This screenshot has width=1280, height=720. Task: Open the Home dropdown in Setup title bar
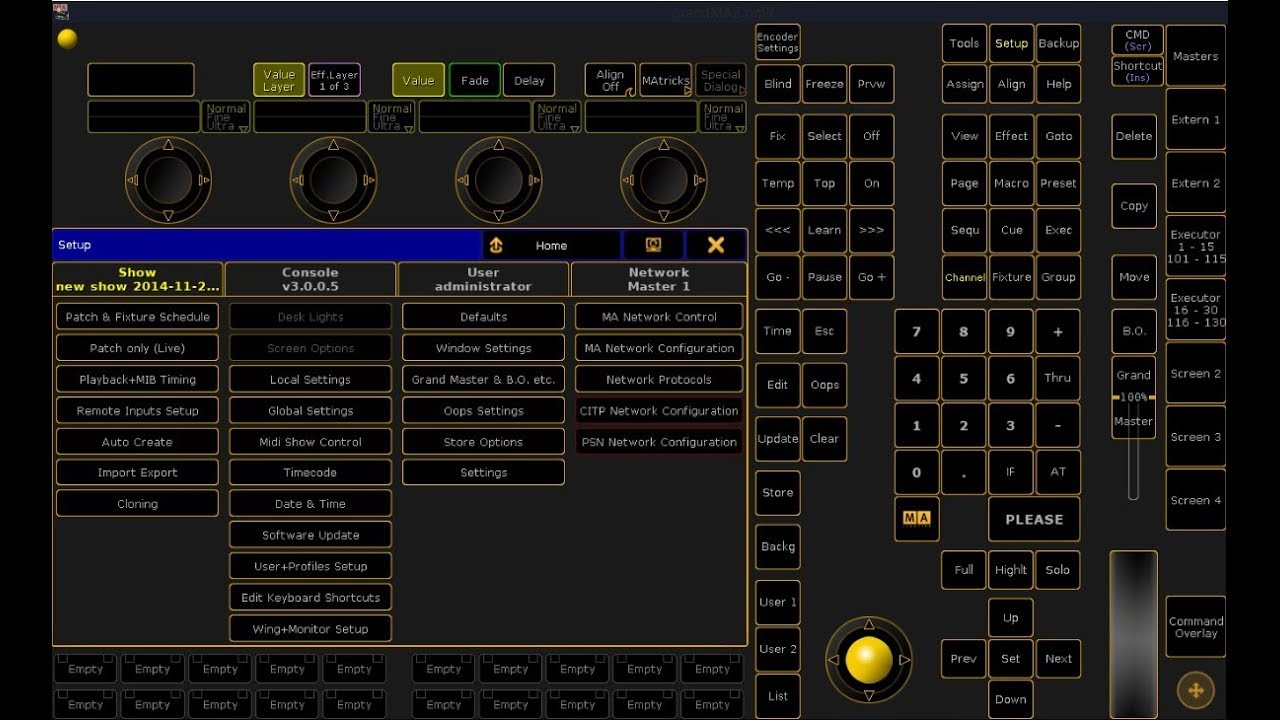click(551, 245)
